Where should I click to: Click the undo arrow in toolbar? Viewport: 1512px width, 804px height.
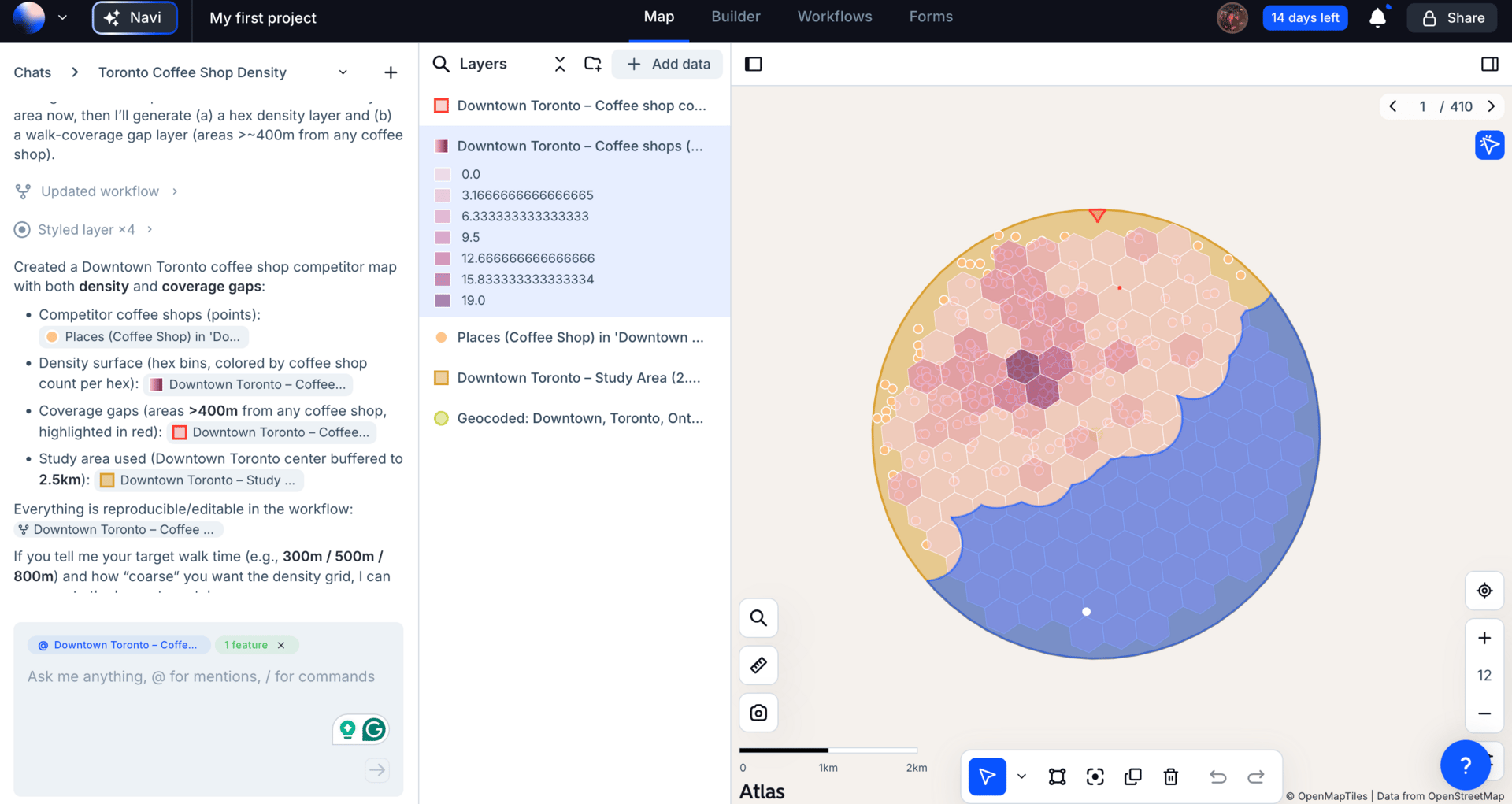[x=1217, y=777]
